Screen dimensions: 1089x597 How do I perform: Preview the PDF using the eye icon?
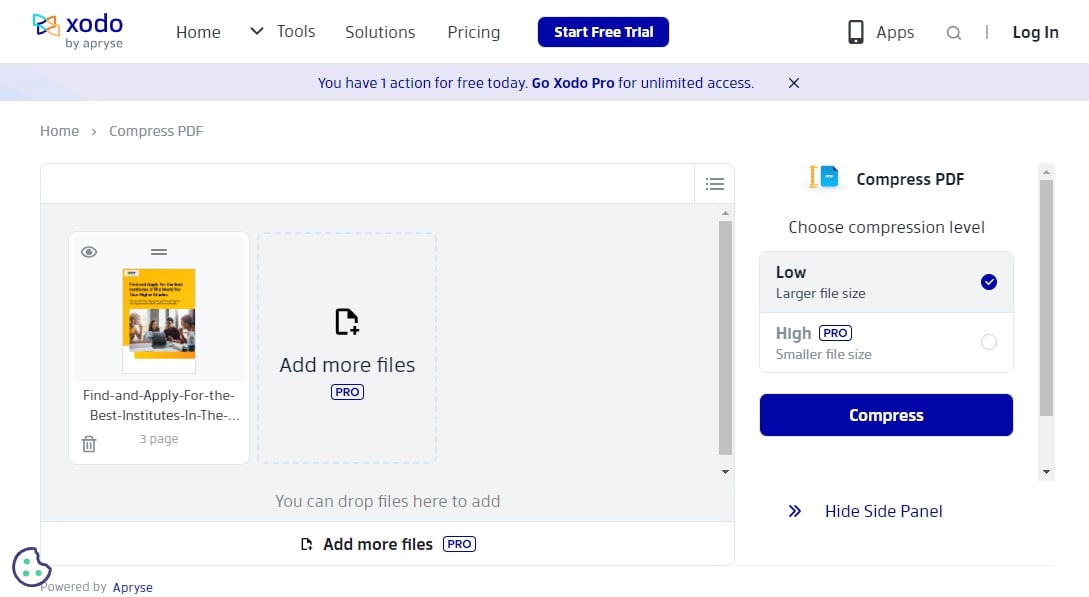point(89,251)
